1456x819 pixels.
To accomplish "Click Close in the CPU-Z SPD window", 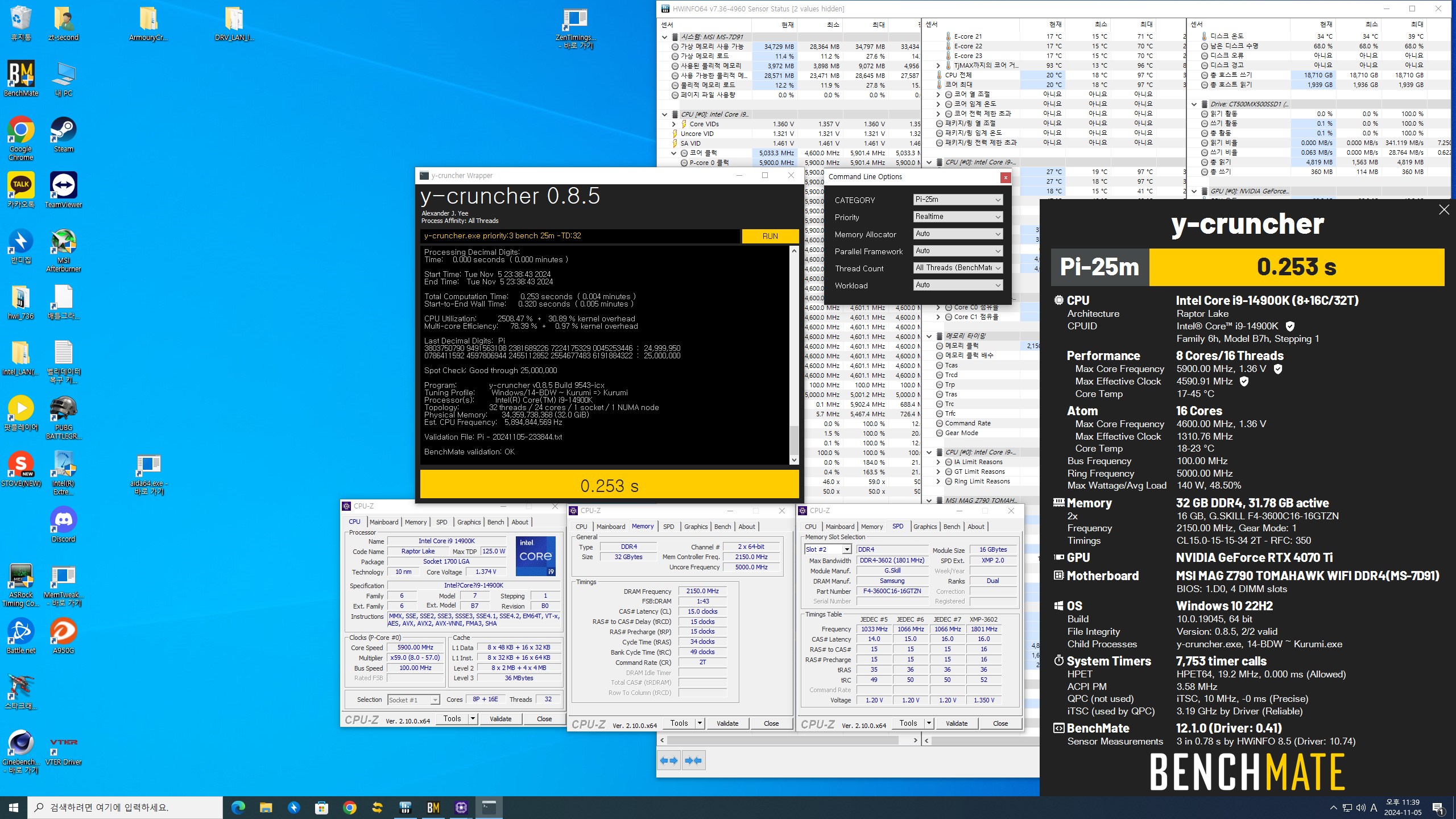I will point(1000,723).
